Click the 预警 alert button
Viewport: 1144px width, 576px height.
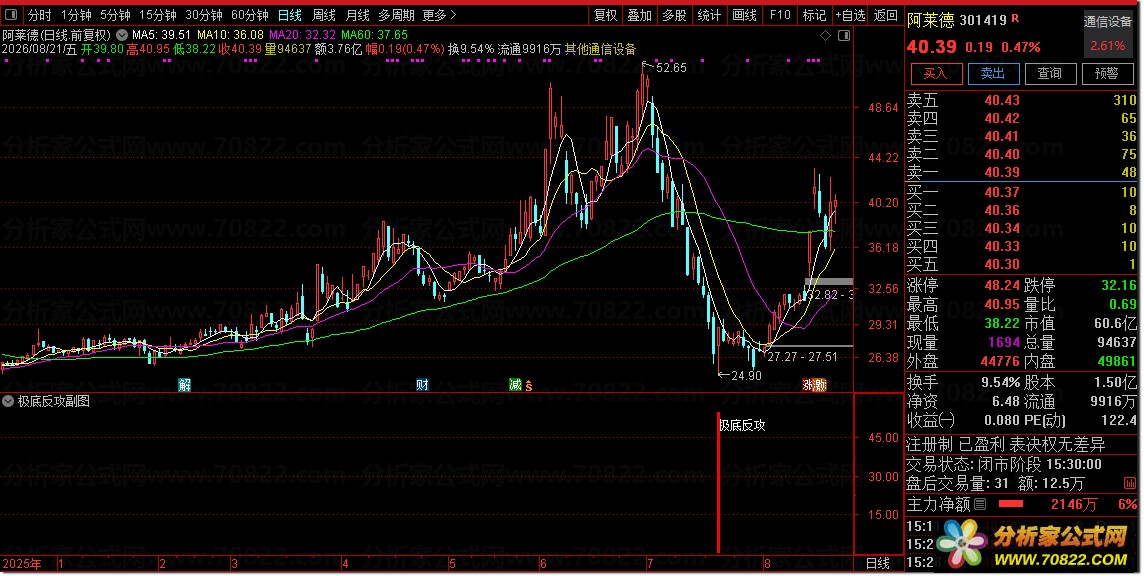coord(1107,73)
